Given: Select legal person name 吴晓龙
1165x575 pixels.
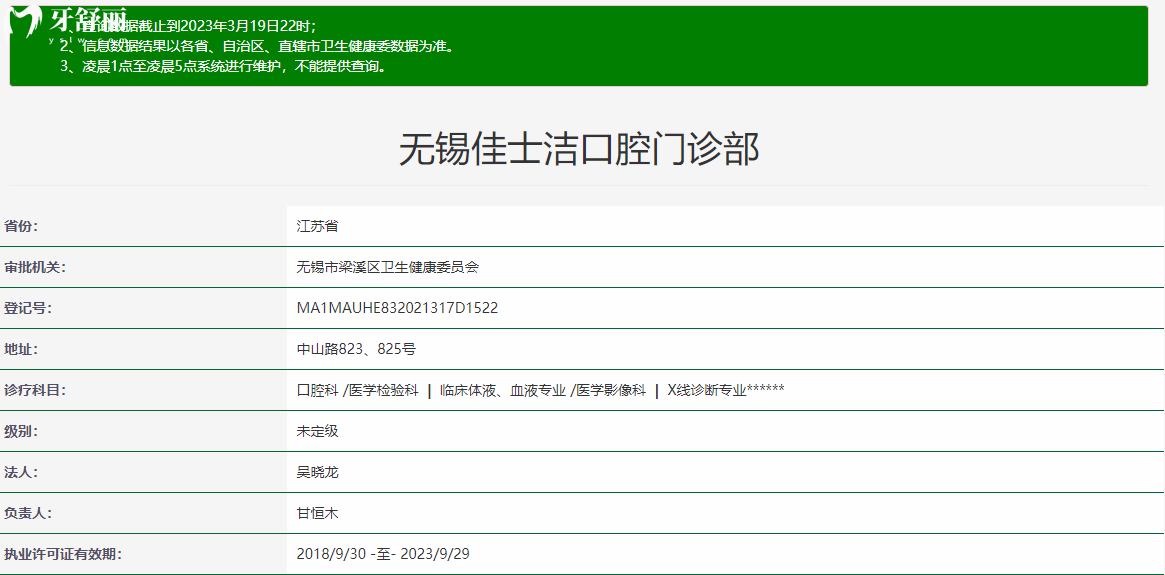Looking at the screenshot, I should pos(317,472).
